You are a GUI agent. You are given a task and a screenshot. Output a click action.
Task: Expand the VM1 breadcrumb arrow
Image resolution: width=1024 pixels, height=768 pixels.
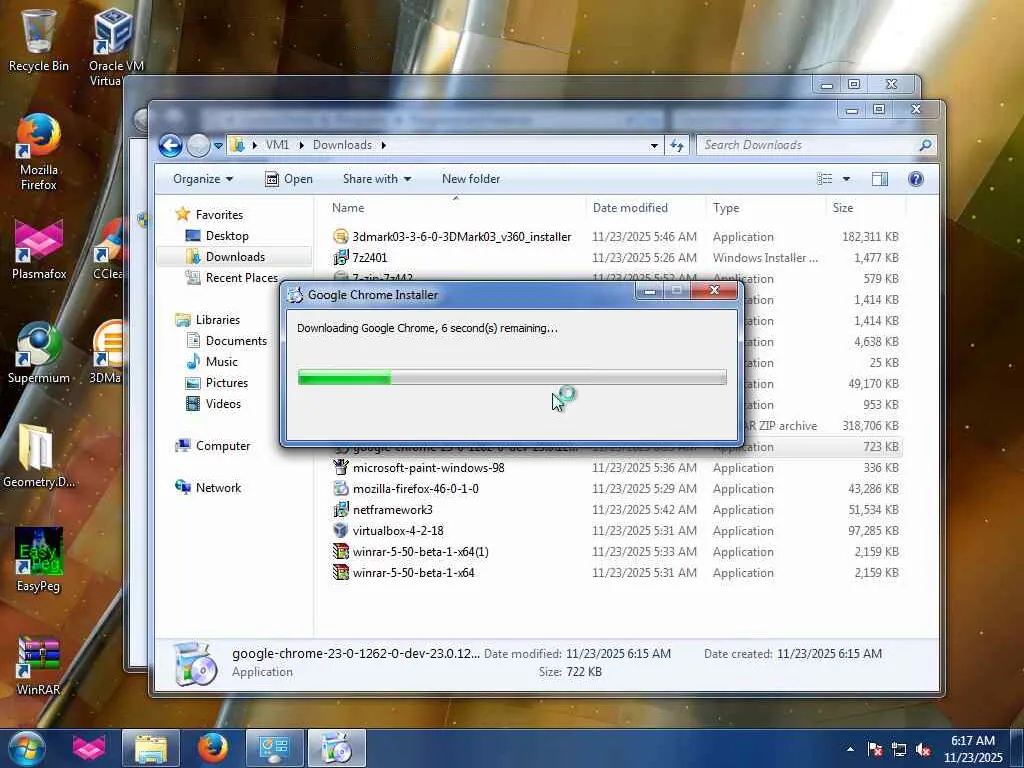(x=302, y=145)
